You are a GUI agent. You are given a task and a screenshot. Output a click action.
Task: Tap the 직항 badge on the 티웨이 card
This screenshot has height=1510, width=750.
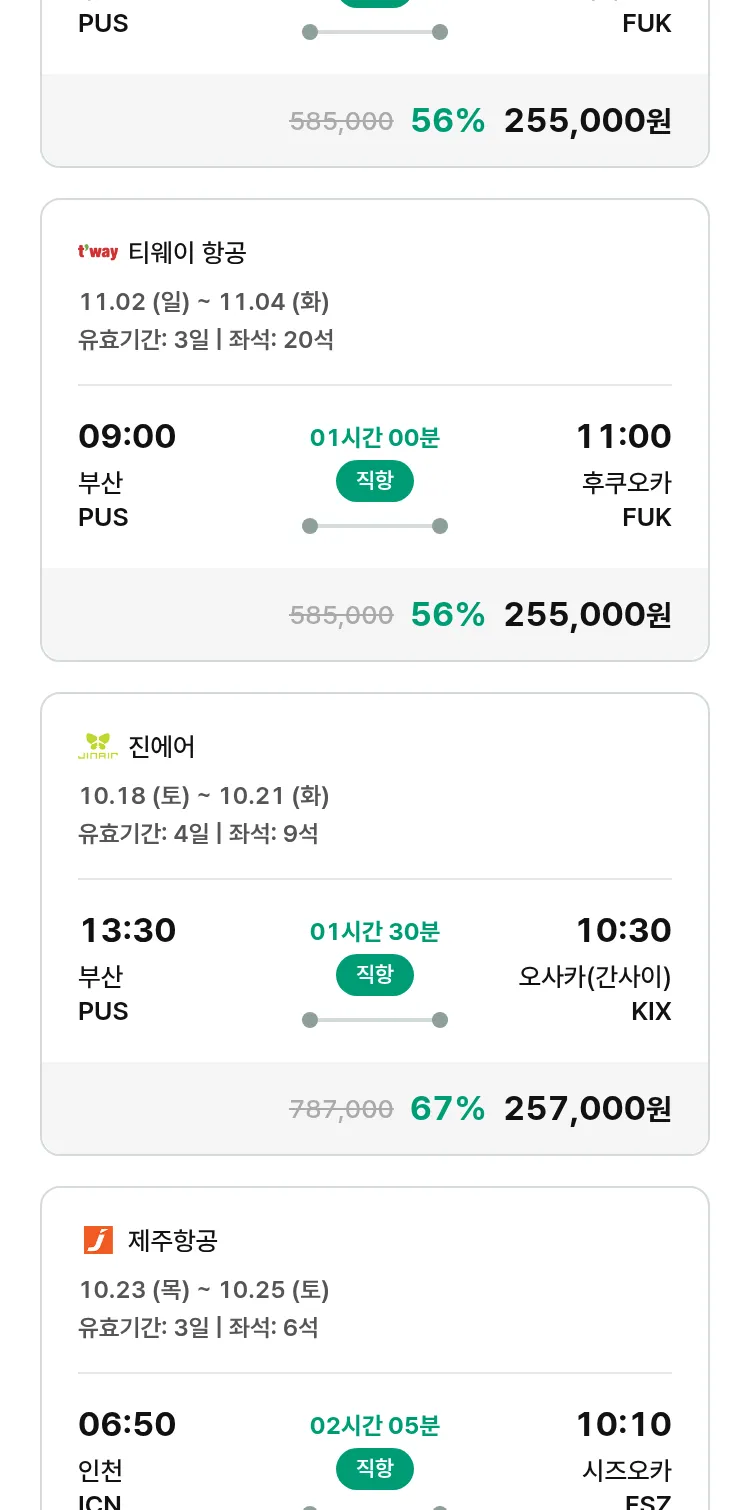point(375,481)
